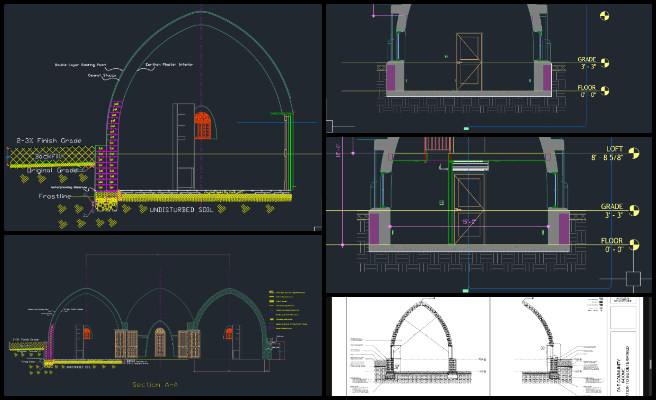Viewport: 656px width, 400px height.
Task: Select FLOOR level marker in the LOFT elevation panel
Action: click(634, 245)
